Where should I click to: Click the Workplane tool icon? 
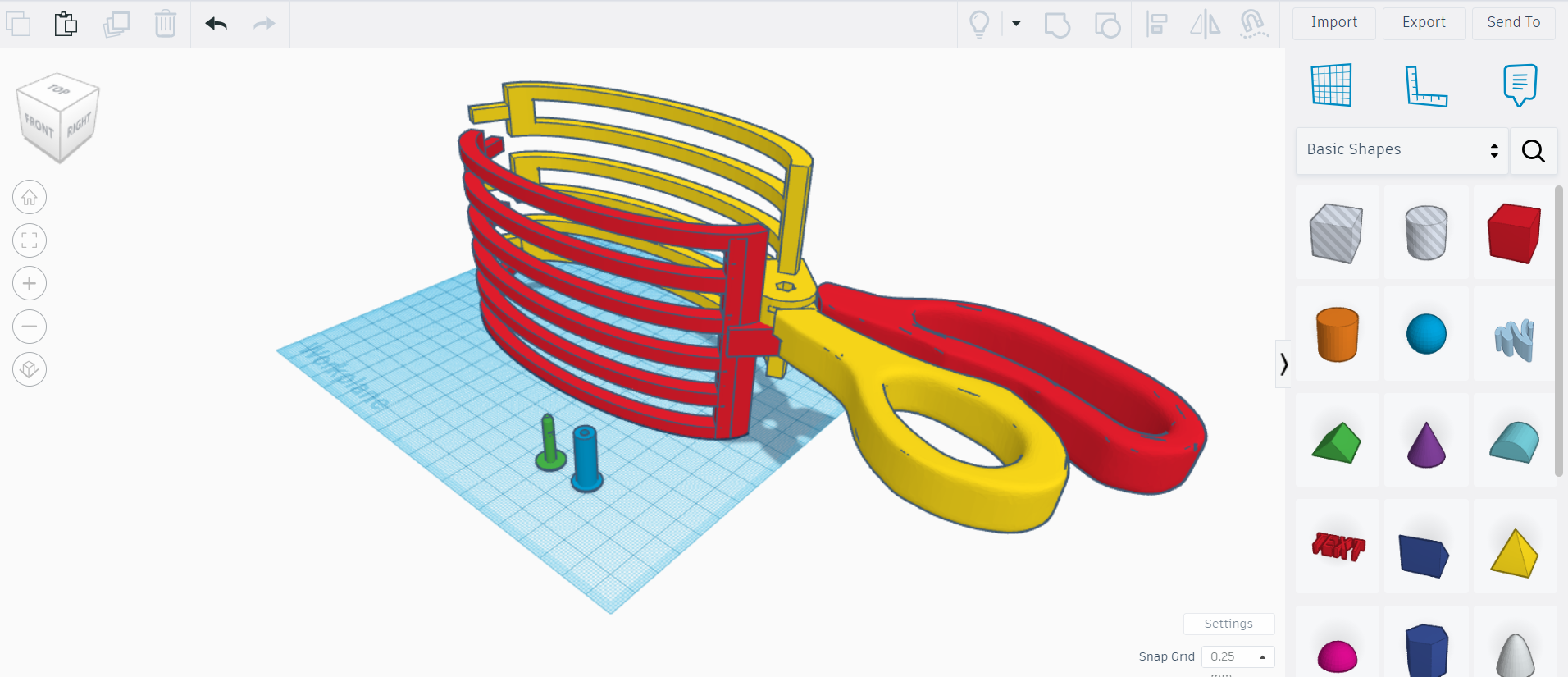coord(1331,85)
